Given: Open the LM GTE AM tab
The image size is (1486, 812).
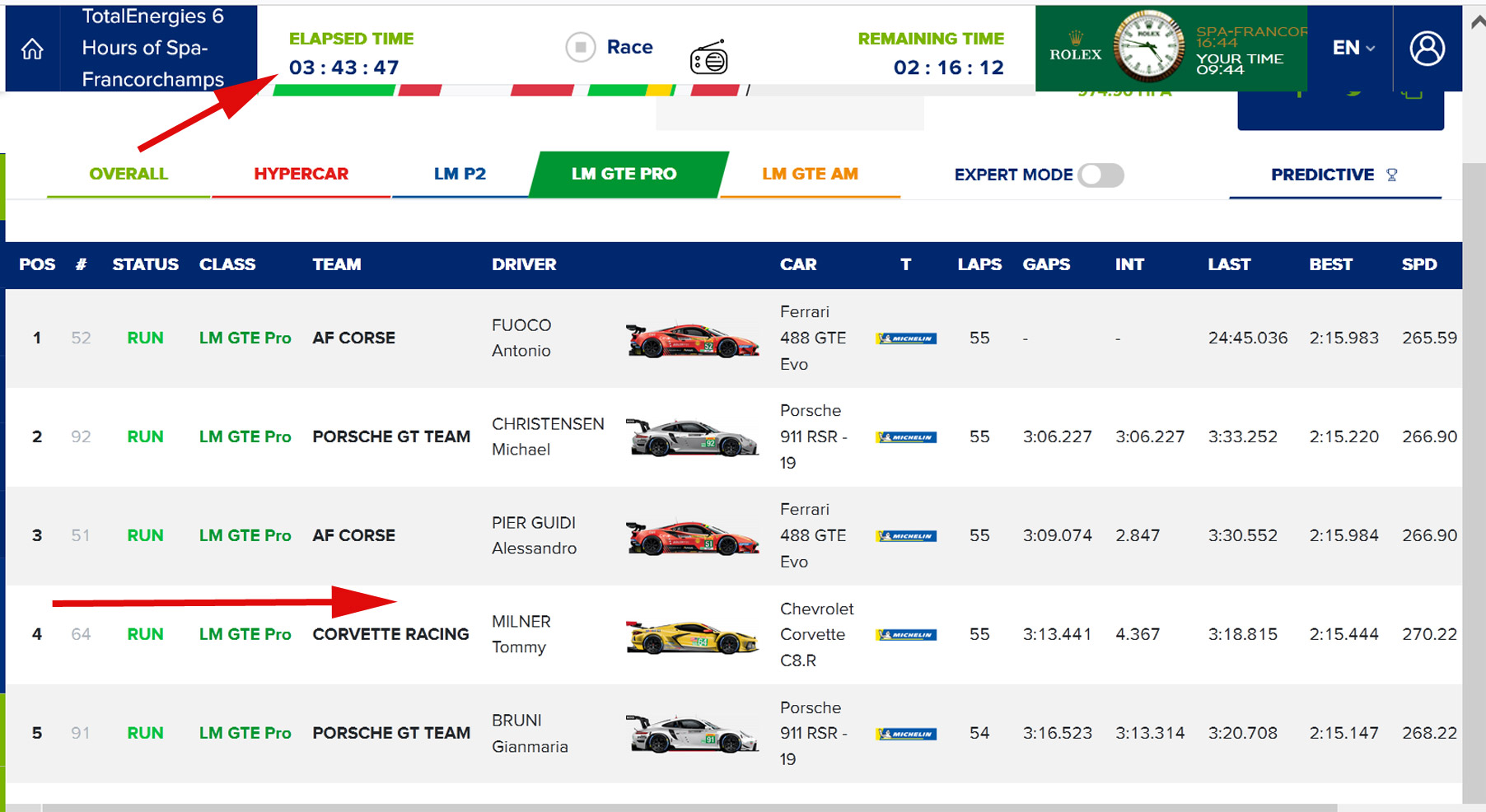Looking at the screenshot, I should coord(810,174).
